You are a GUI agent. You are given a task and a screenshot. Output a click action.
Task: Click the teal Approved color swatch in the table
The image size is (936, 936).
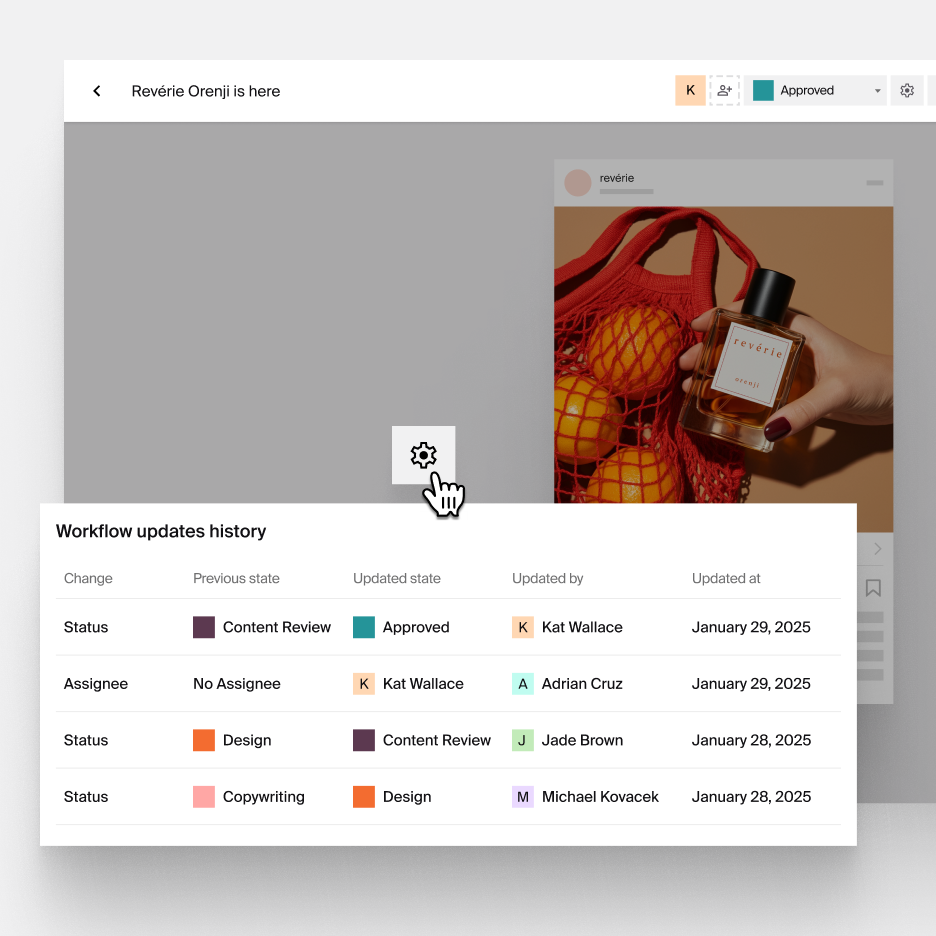coord(362,627)
